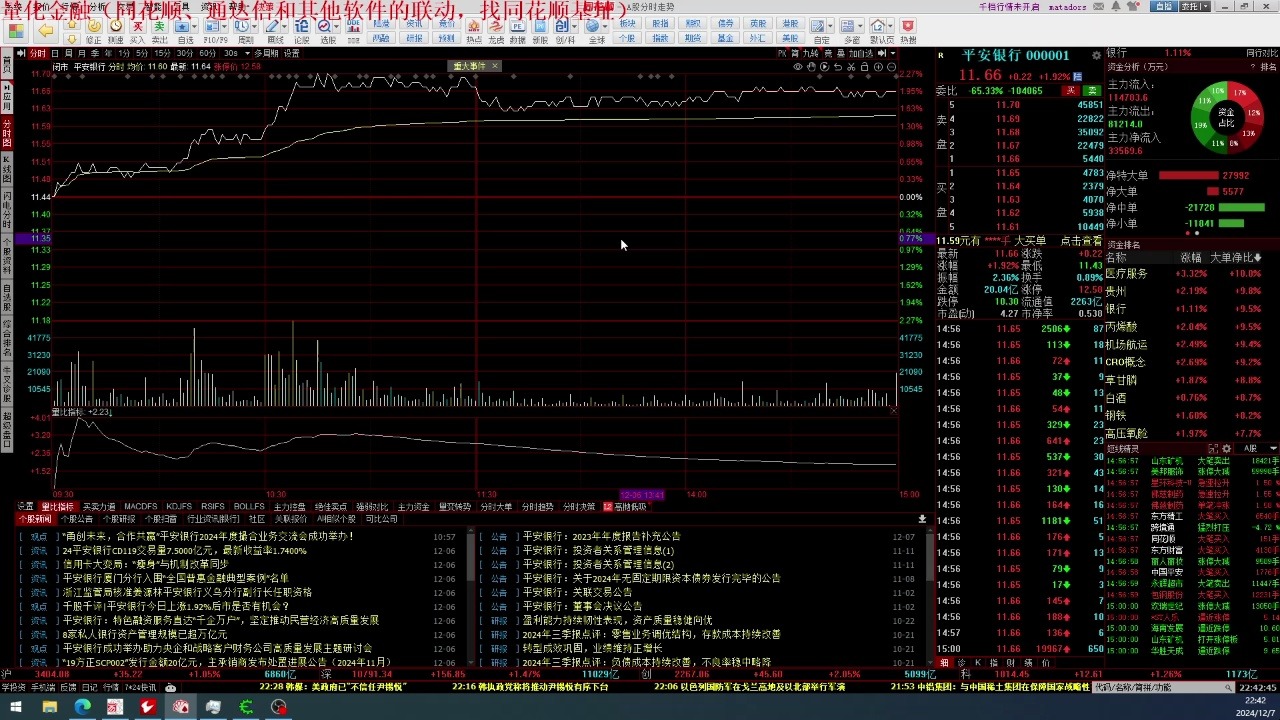The width and height of the screenshot is (1280, 720).
Task: Open the 个股研报 research tab
Action: [118, 519]
